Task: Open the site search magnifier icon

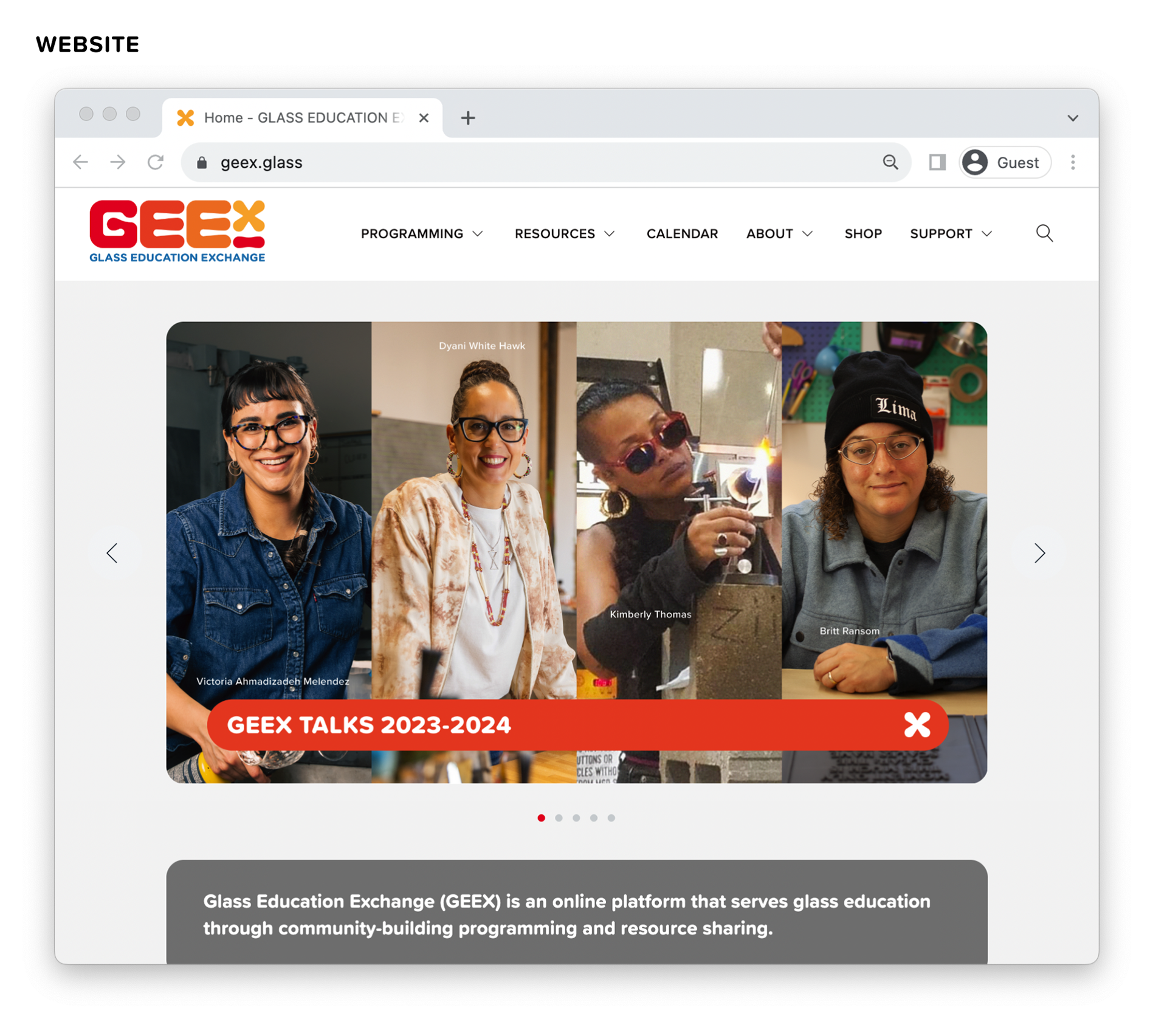Action: tap(1044, 233)
